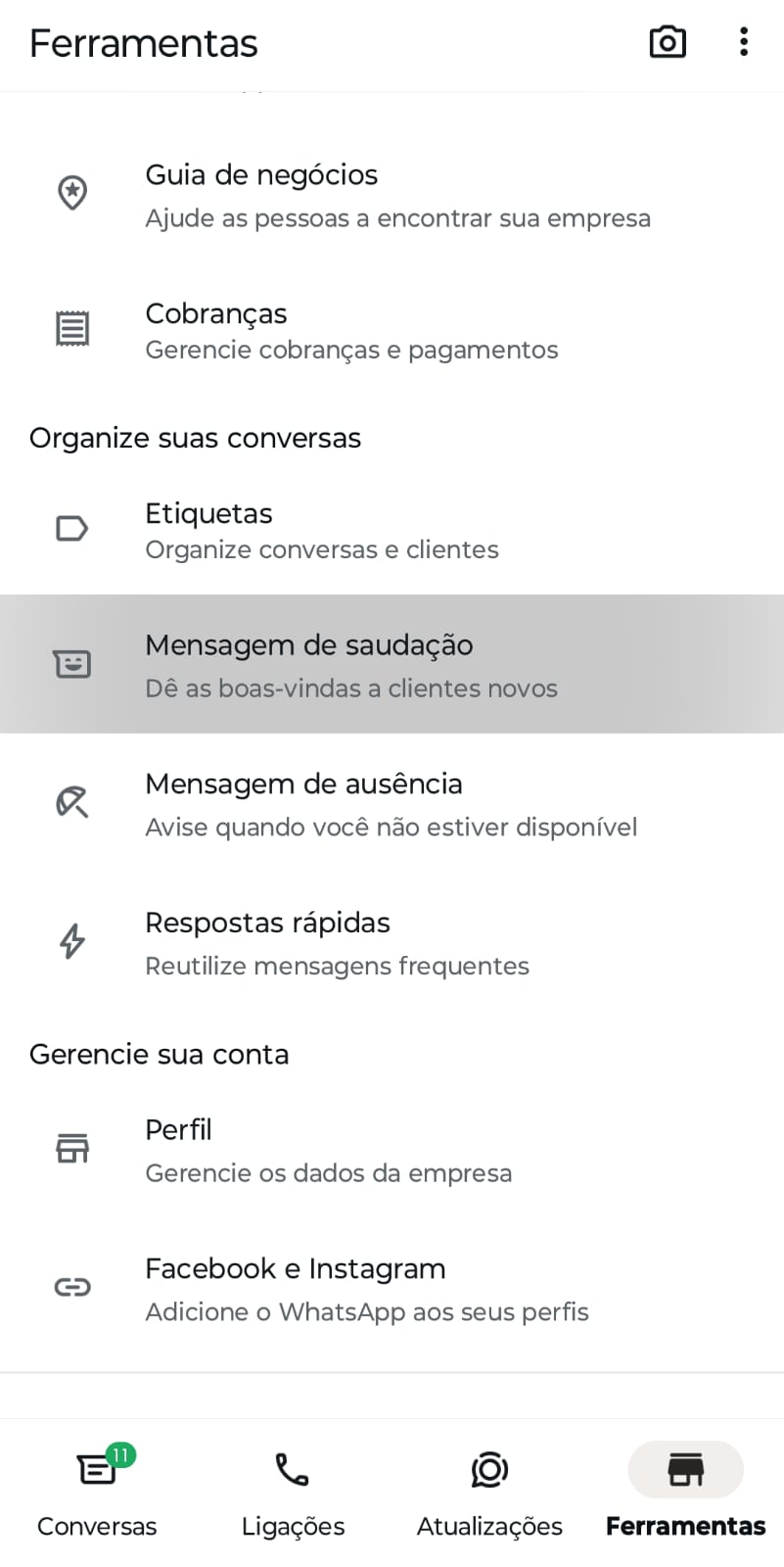Screen dimensions: 784x1567
Task: Tap the Respostas rápidas lightning icon
Action: (72, 941)
